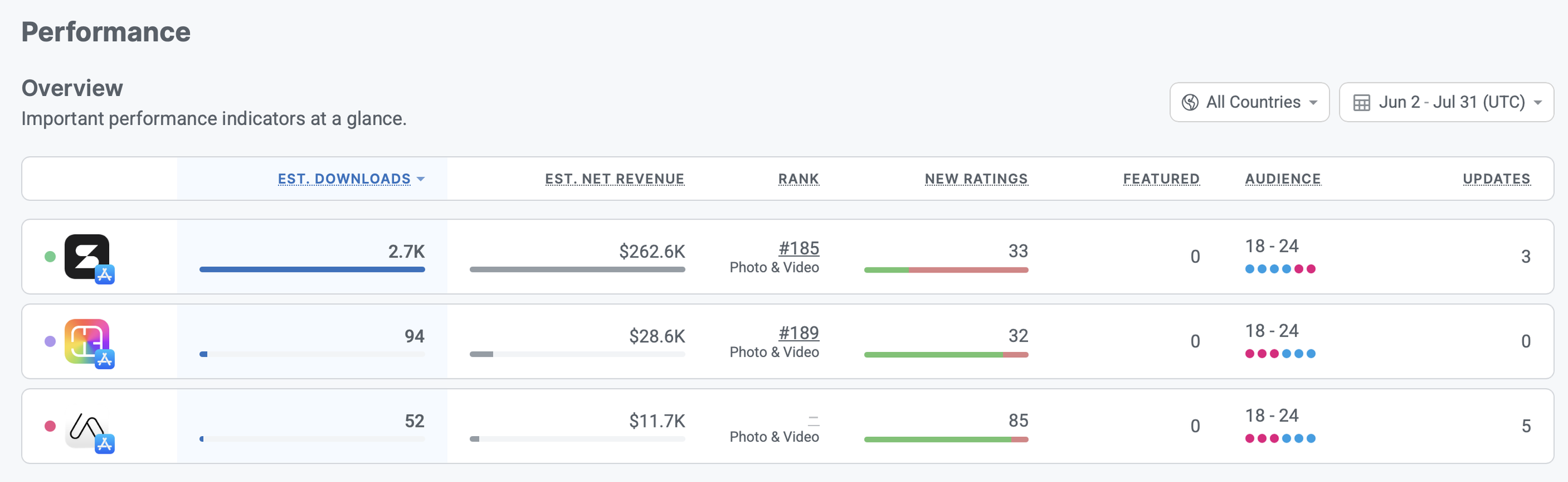Viewport: 1568px width, 482px height.
Task: Click the Audience column header
Action: [x=1283, y=179]
